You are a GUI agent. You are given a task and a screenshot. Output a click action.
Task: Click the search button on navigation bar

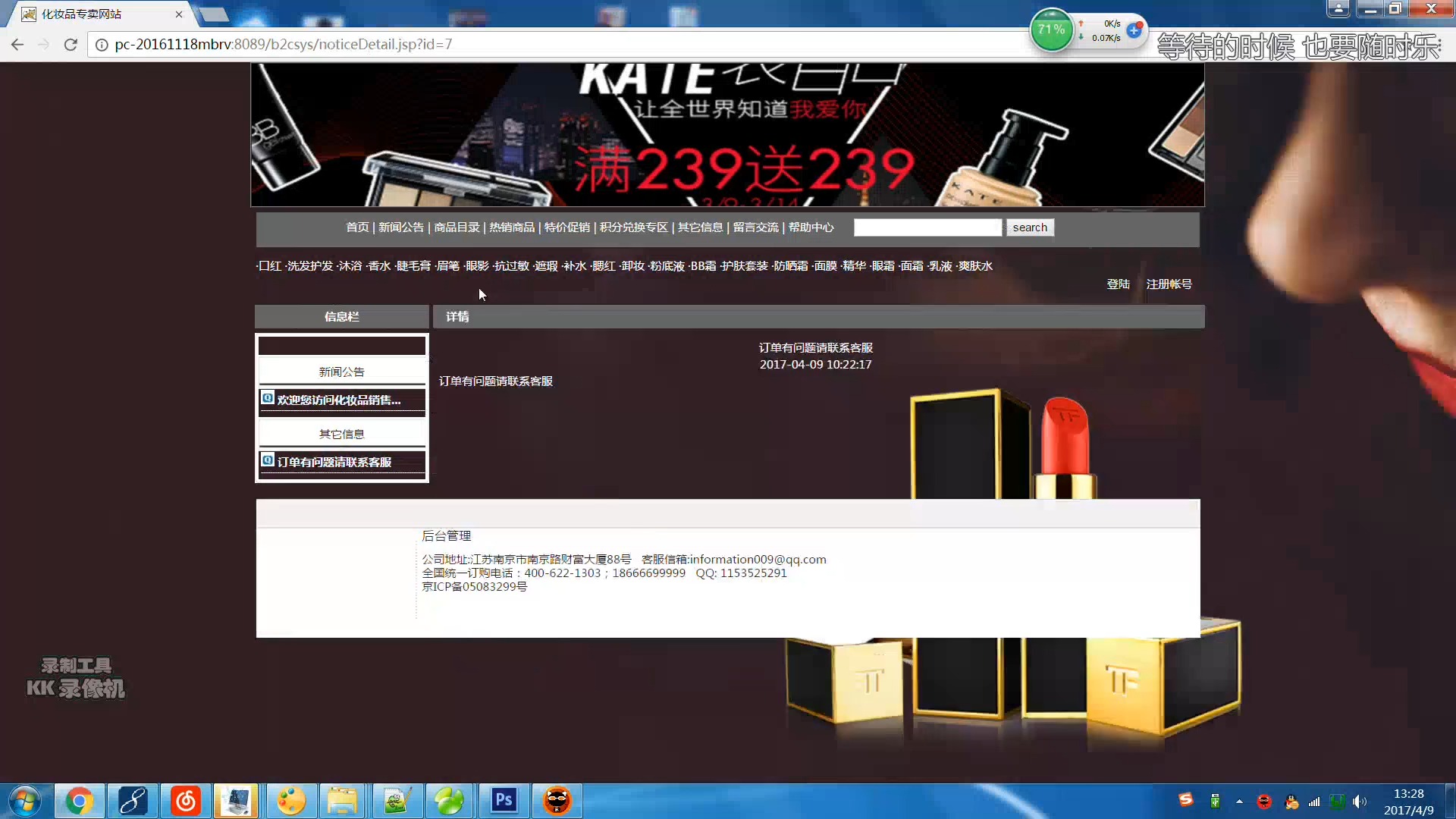[1030, 227]
